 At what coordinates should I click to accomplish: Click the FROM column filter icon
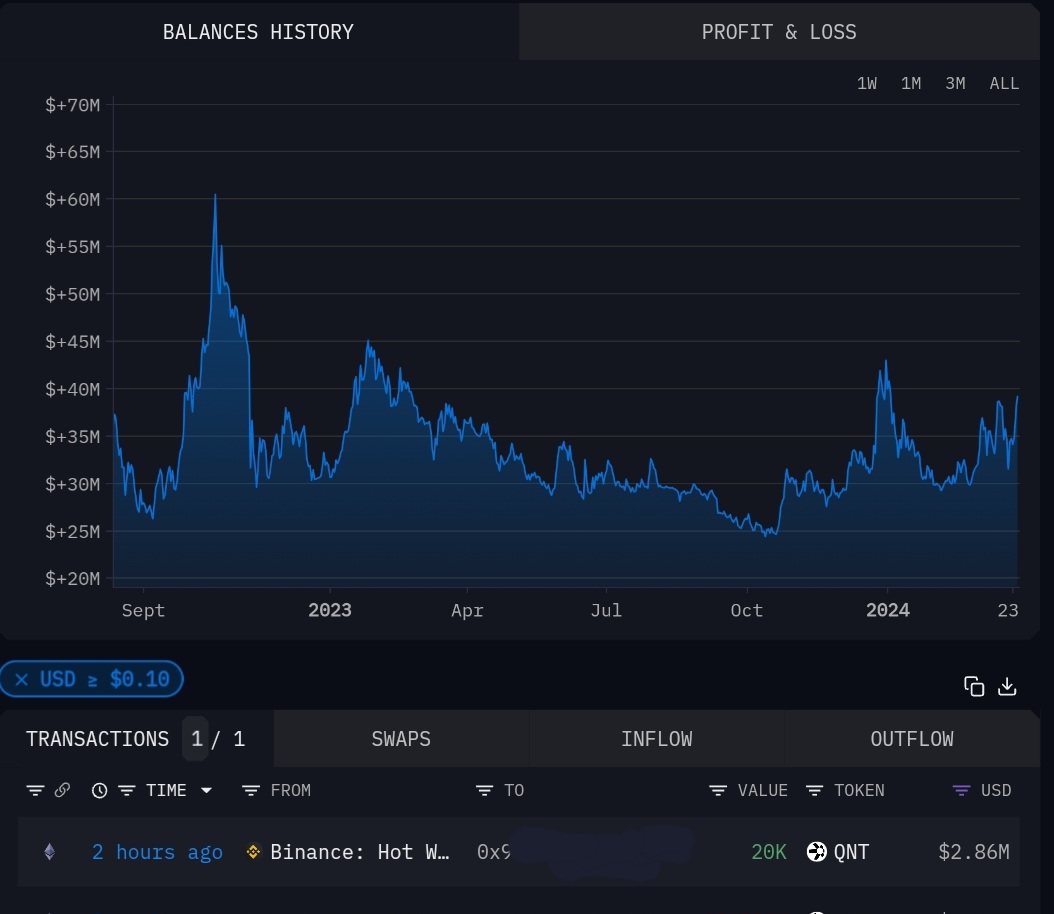(249, 790)
